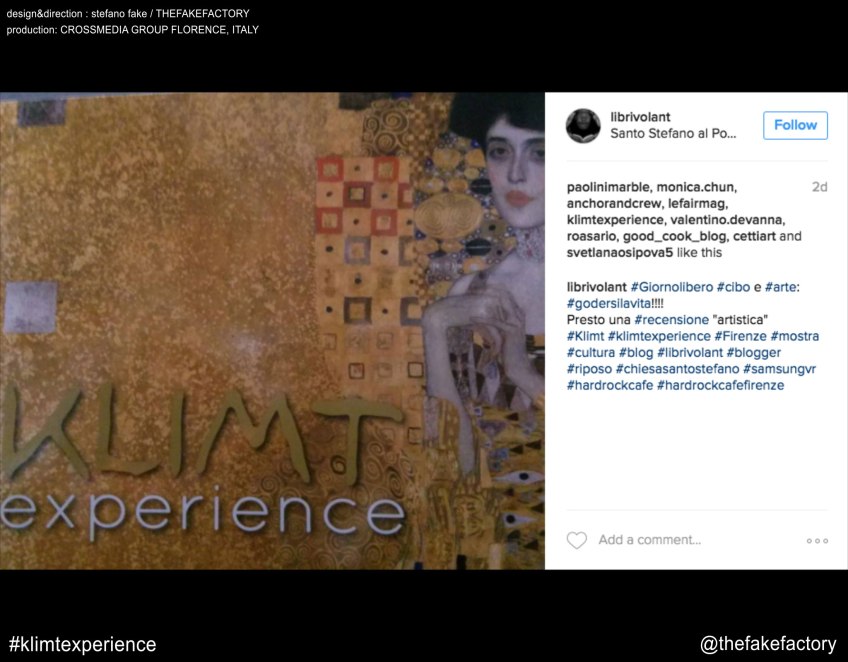Screen dimensions: 848x662
Task: Open the librivolant profile avatar
Action: point(583,125)
